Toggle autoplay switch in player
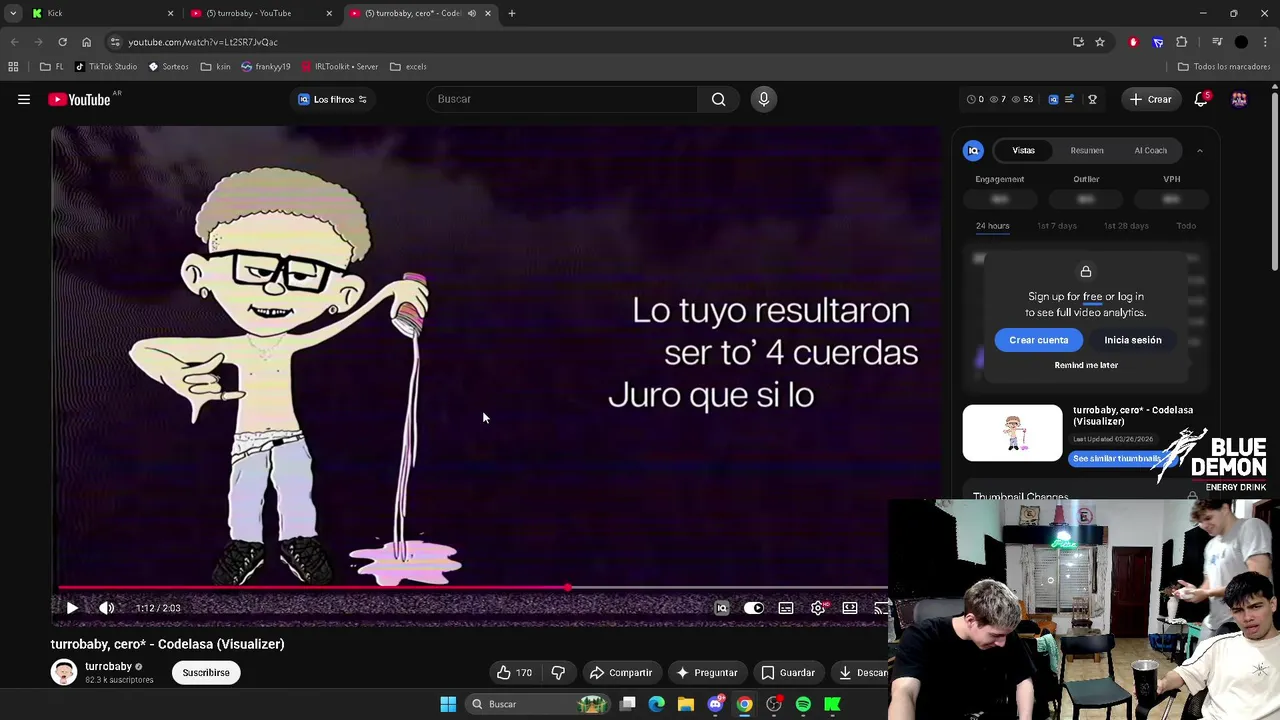Screen dimensions: 1280x720 (x=754, y=608)
